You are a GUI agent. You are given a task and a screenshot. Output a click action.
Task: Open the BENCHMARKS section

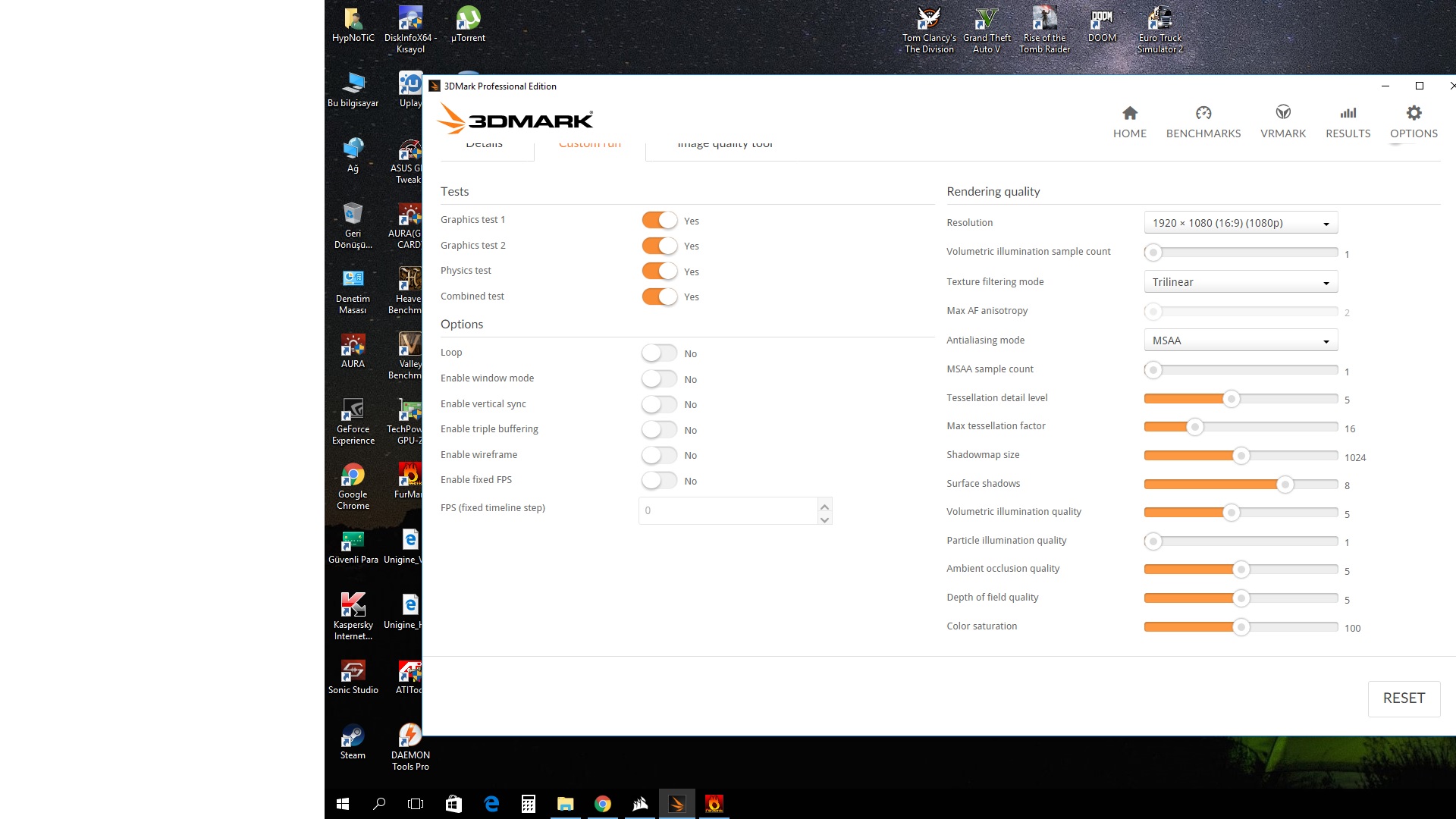coord(1203,122)
